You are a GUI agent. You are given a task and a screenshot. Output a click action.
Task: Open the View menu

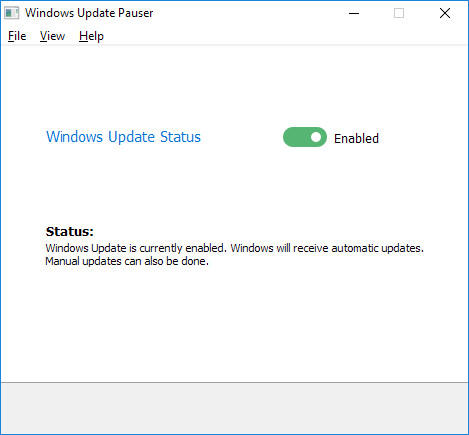click(52, 36)
